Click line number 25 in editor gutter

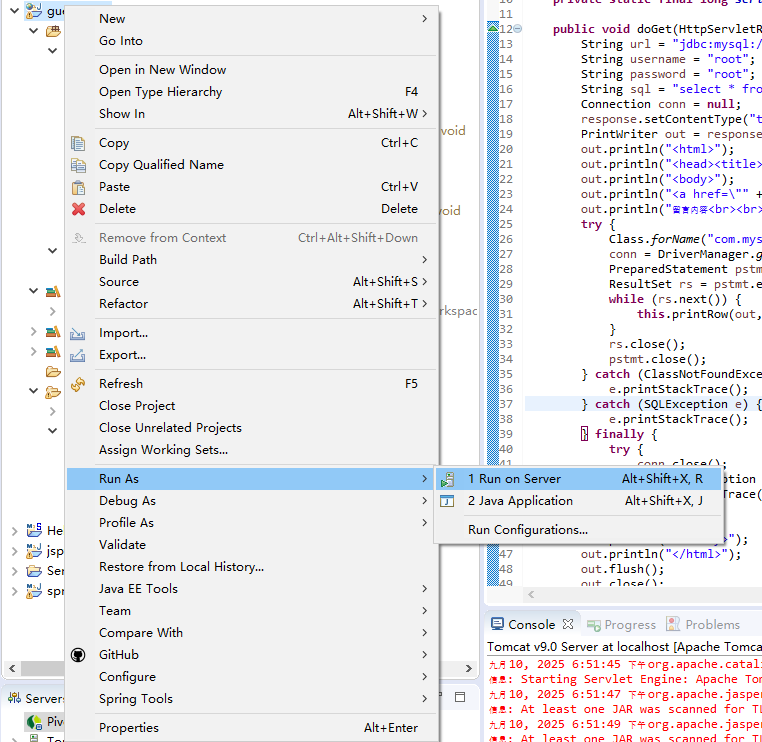tap(506, 224)
